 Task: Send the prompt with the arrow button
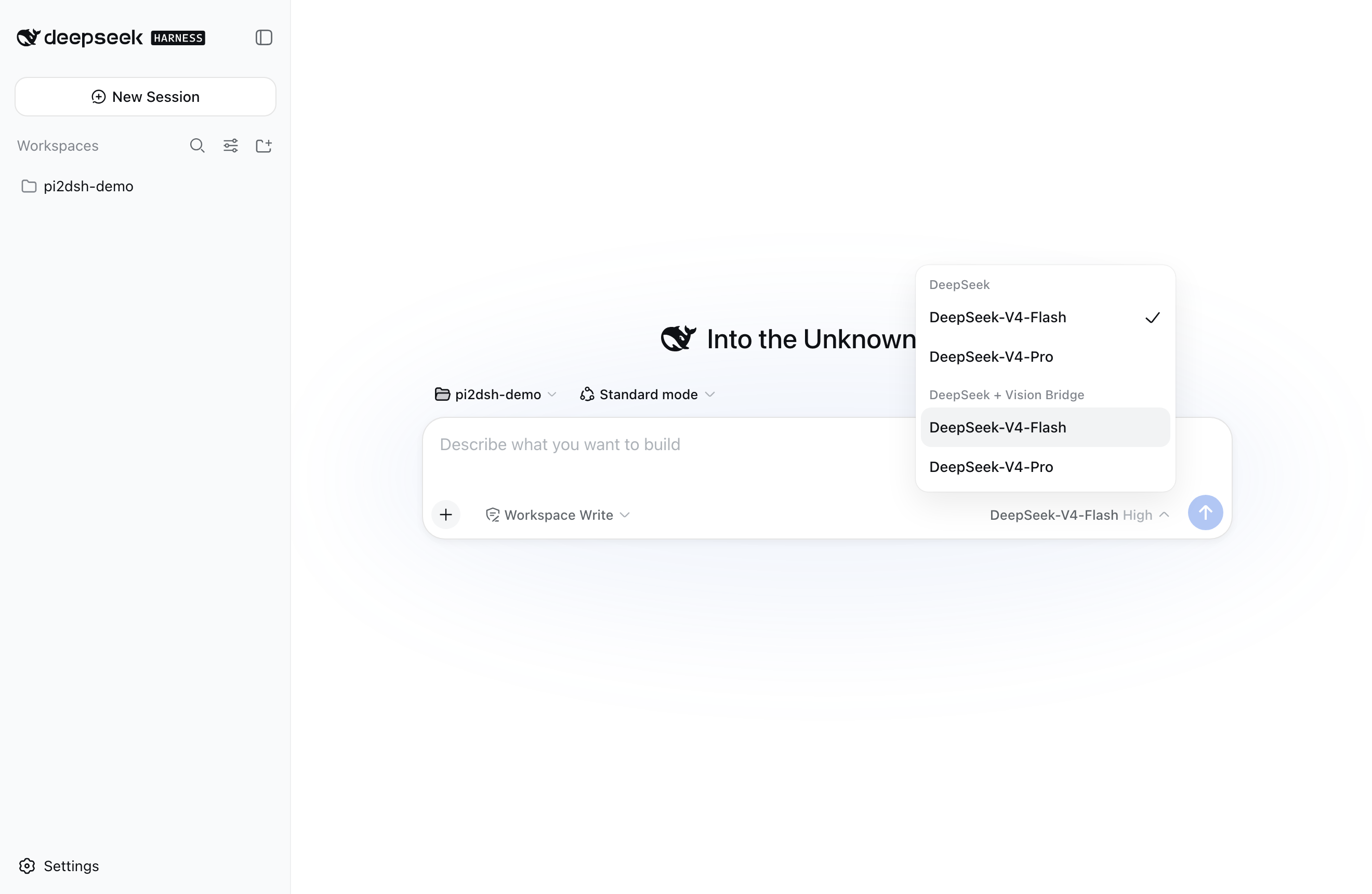[x=1205, y=512]
